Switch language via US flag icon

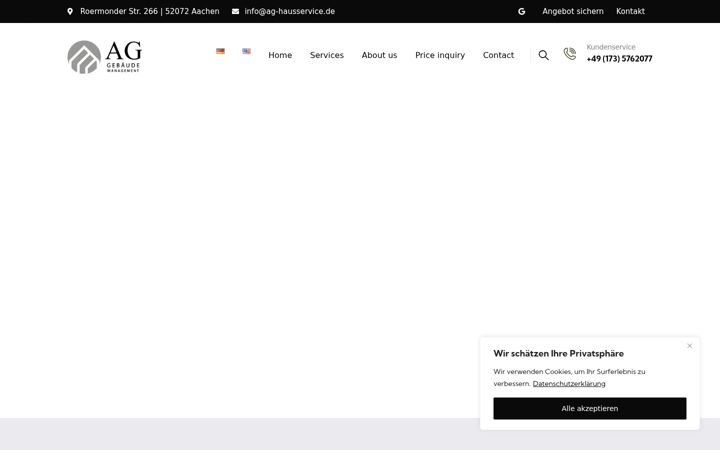pyautogui.click(x=247, y=51)
